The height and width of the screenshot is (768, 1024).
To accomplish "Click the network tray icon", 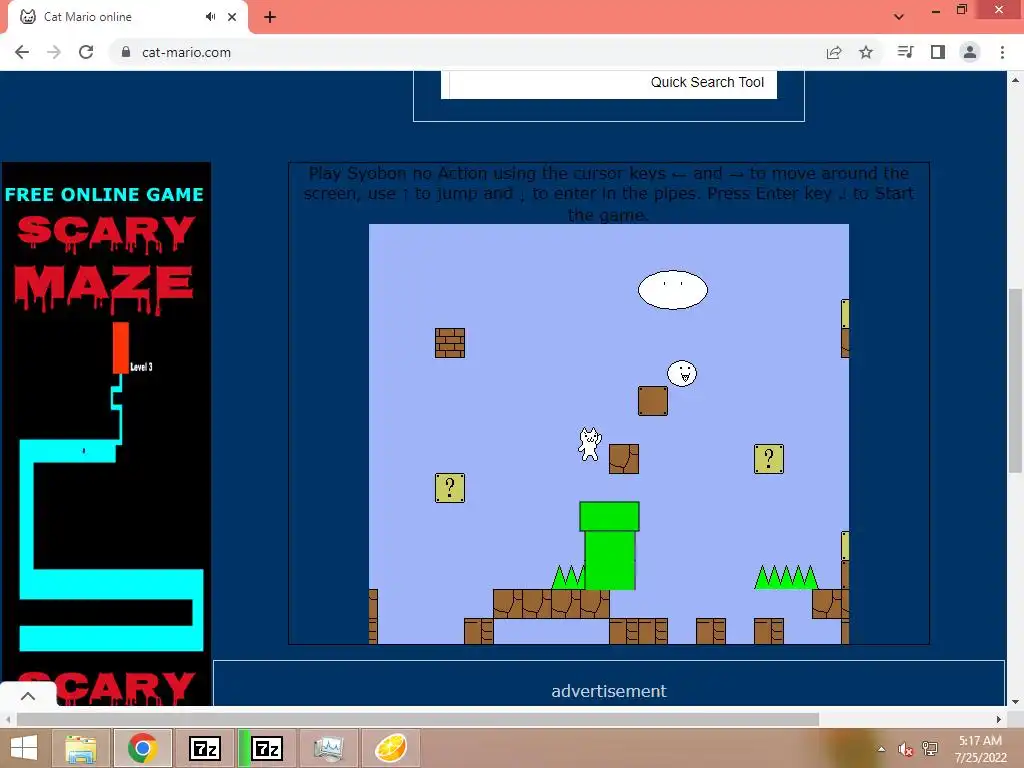I will click(930, 749).
